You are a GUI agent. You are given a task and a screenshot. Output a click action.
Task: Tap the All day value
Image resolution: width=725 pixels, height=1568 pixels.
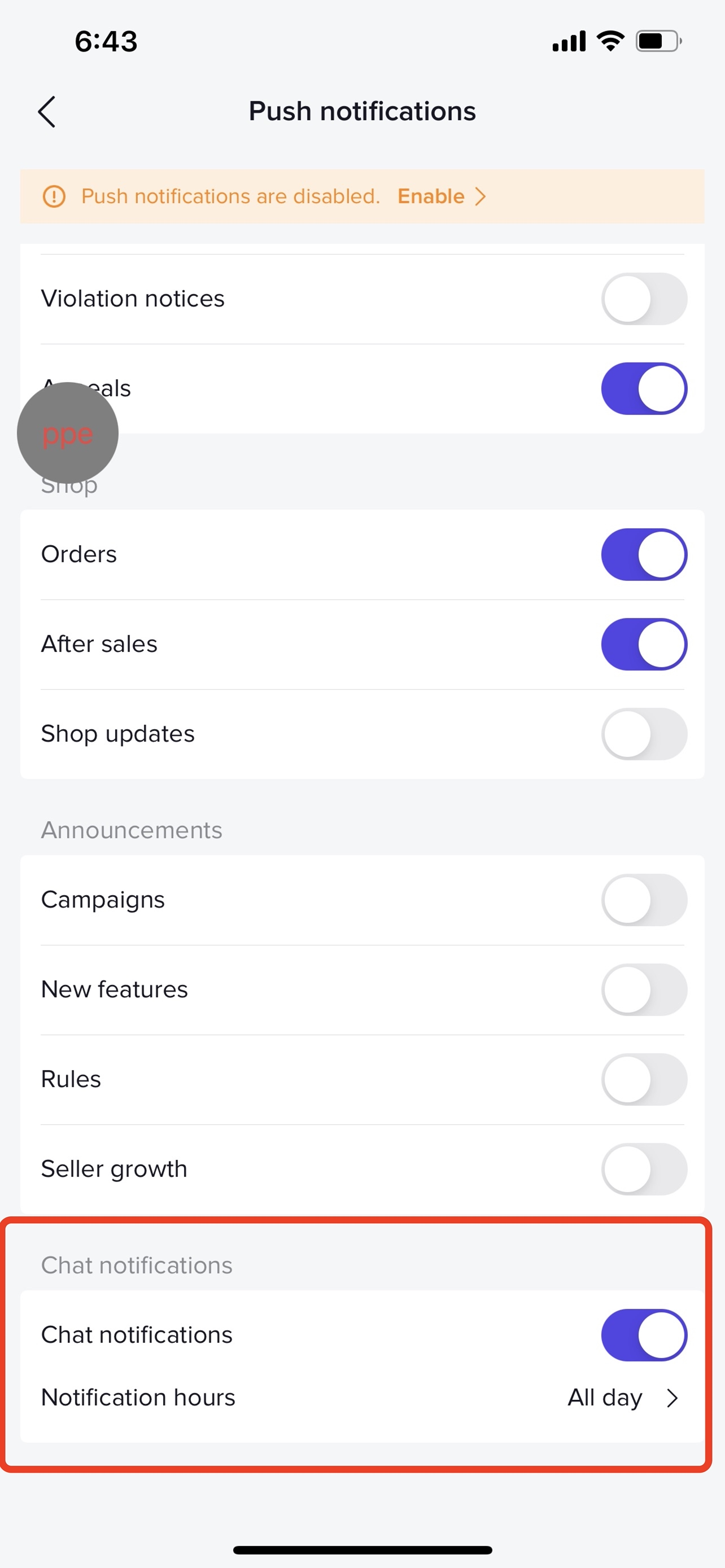coord(605,1398)
